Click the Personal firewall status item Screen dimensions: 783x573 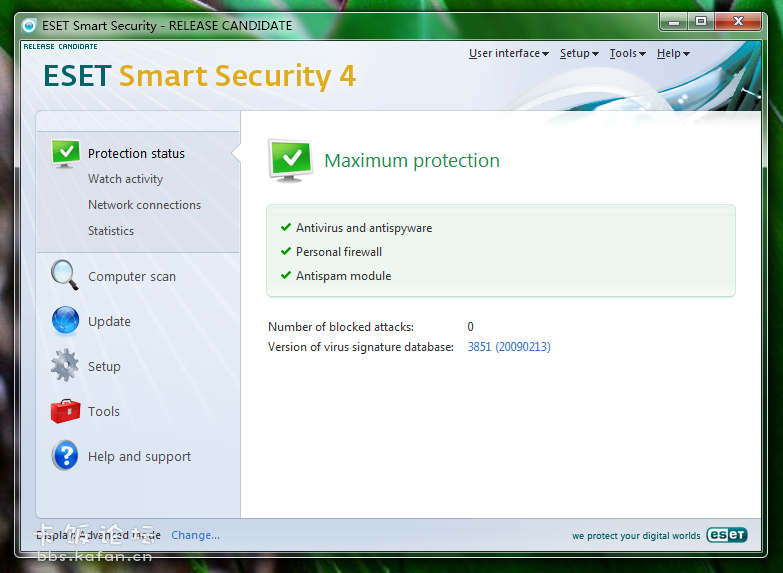click(x=339, y=252)
